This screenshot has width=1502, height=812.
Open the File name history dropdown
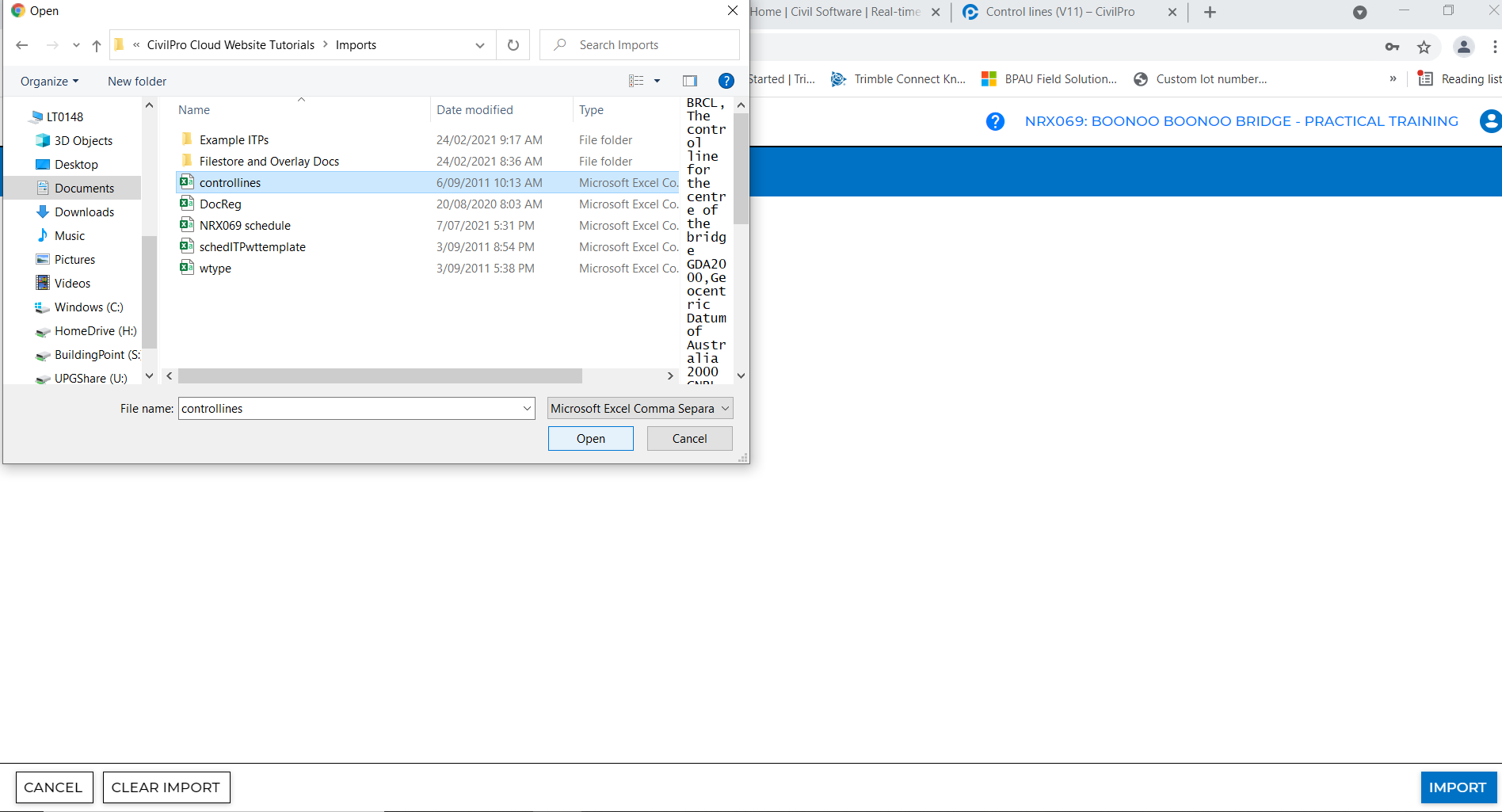pos(527,409)
